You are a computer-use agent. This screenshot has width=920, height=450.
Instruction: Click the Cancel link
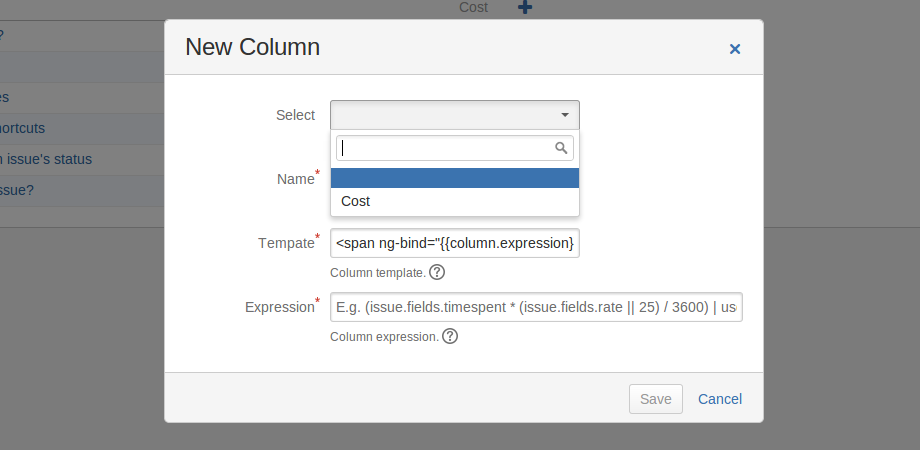(x=720, y=399)
